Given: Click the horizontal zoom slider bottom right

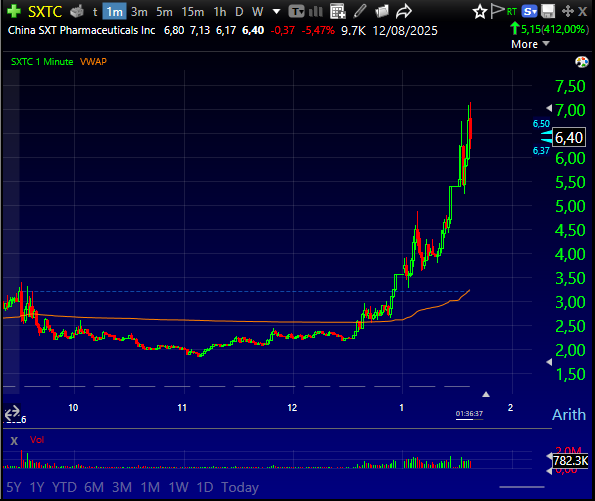Looking at the screenshot, I should (x=522, y=487).
